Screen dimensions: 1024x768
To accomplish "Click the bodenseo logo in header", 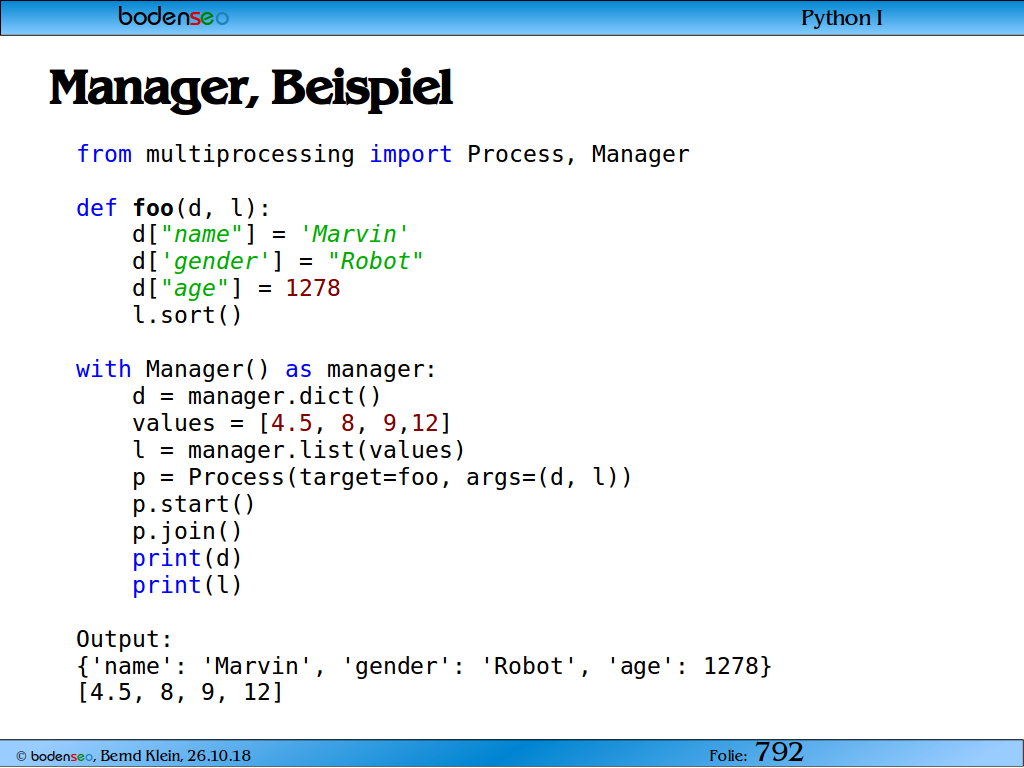I will 174,16.
